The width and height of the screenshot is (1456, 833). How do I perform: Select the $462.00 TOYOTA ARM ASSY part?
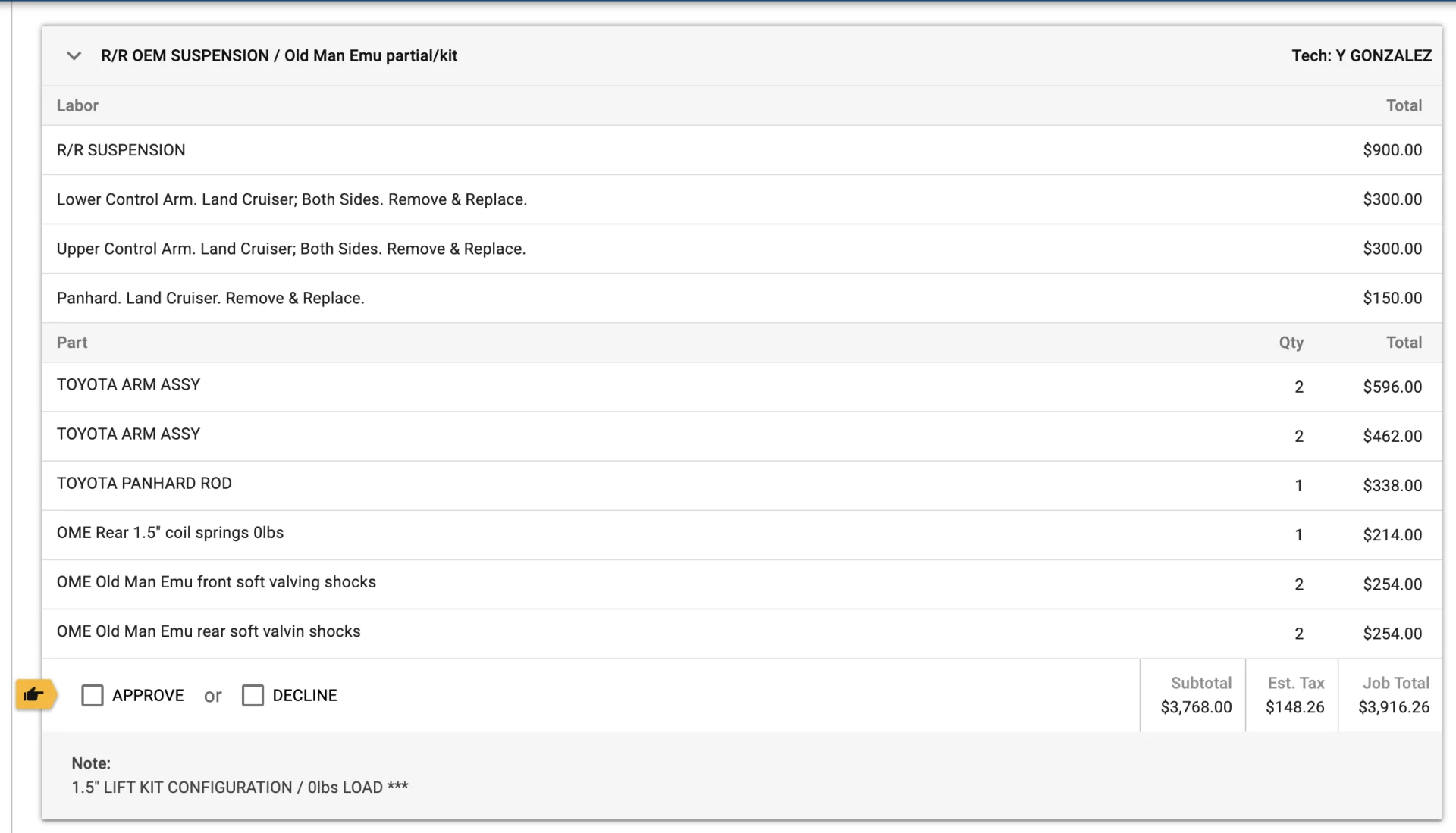click(x=128, y=434)
